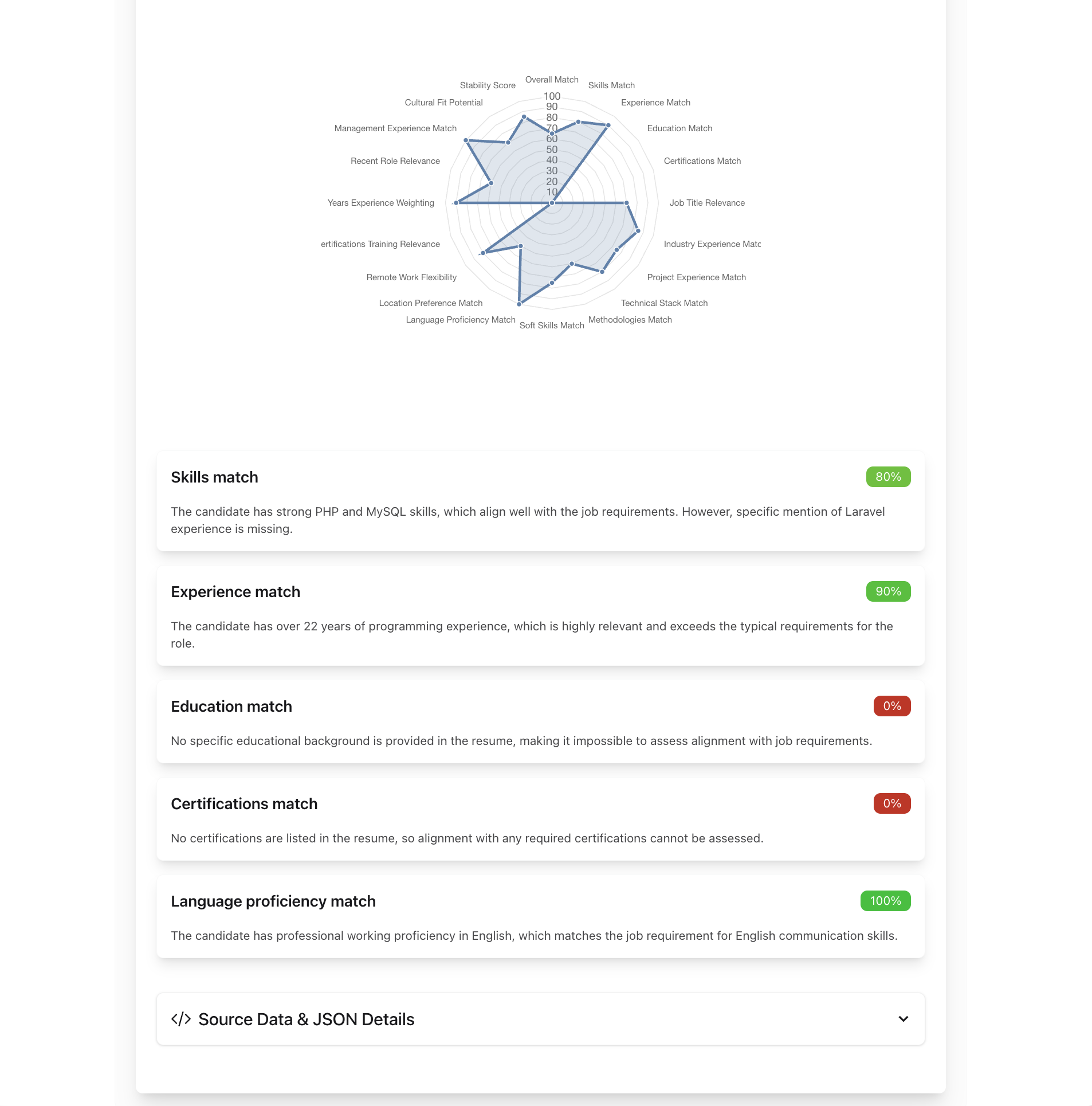Click the code icon beside Source Data & JSON Details
The image size is (1092, 1106).
point(180,1019)
